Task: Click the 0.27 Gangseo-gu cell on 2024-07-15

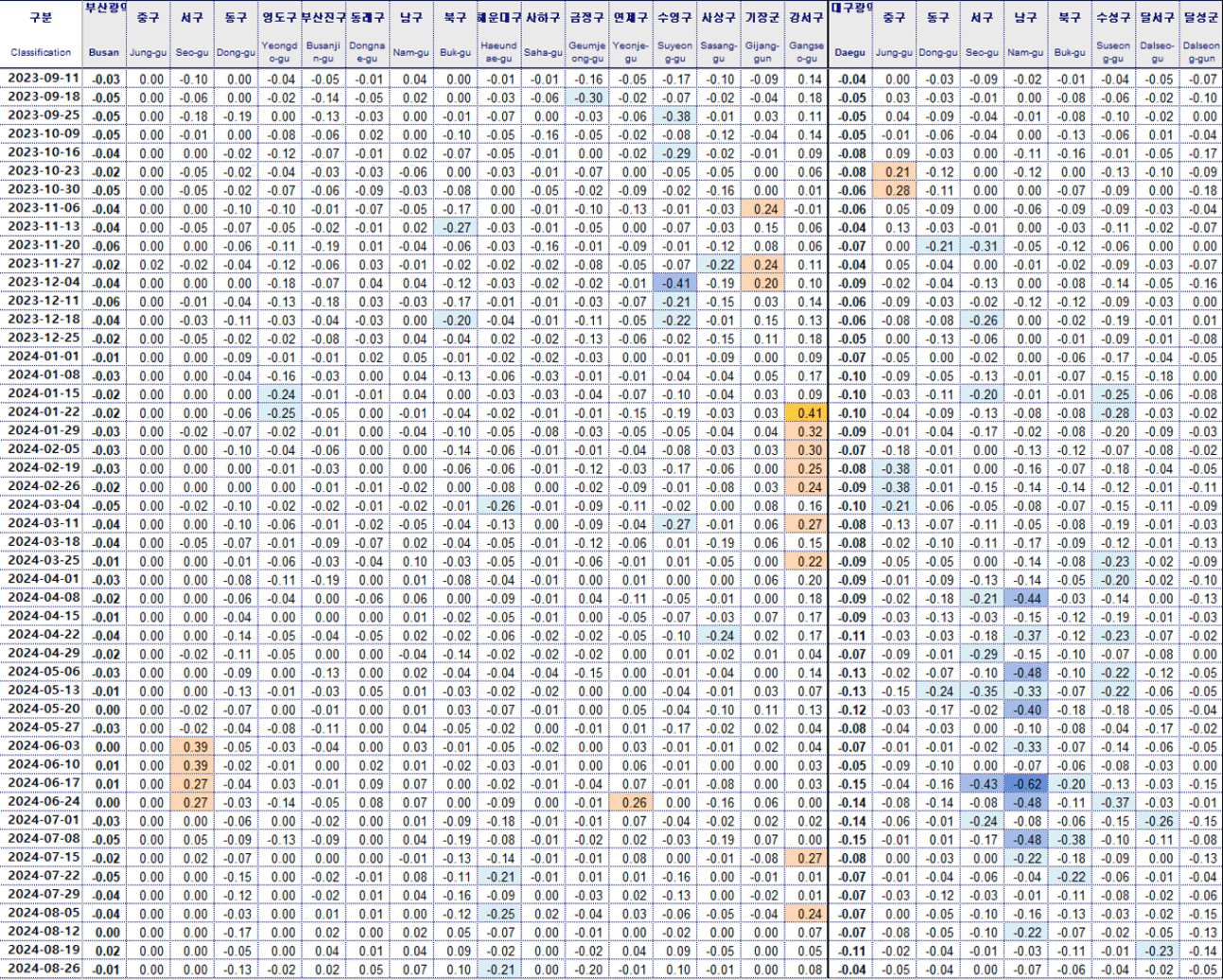Action: point(806,858)
